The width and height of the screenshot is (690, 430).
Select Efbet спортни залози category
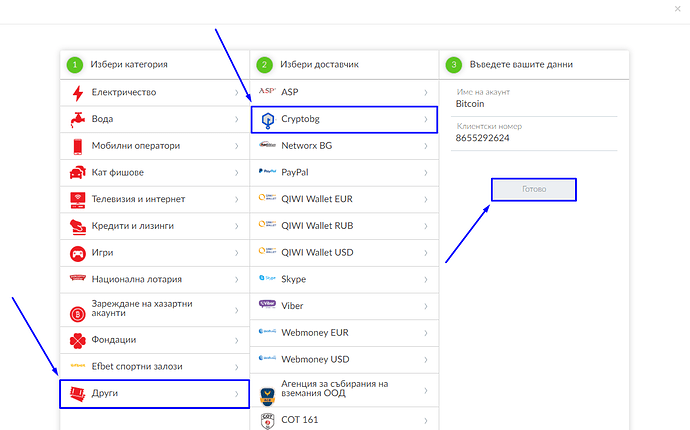point(154,367)
